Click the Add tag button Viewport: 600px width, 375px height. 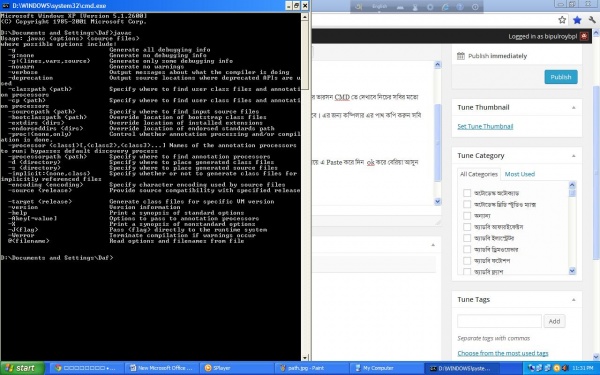point(554,321)
